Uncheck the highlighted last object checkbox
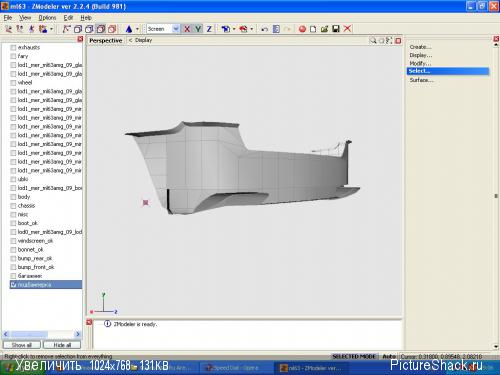 pos(13,285)
